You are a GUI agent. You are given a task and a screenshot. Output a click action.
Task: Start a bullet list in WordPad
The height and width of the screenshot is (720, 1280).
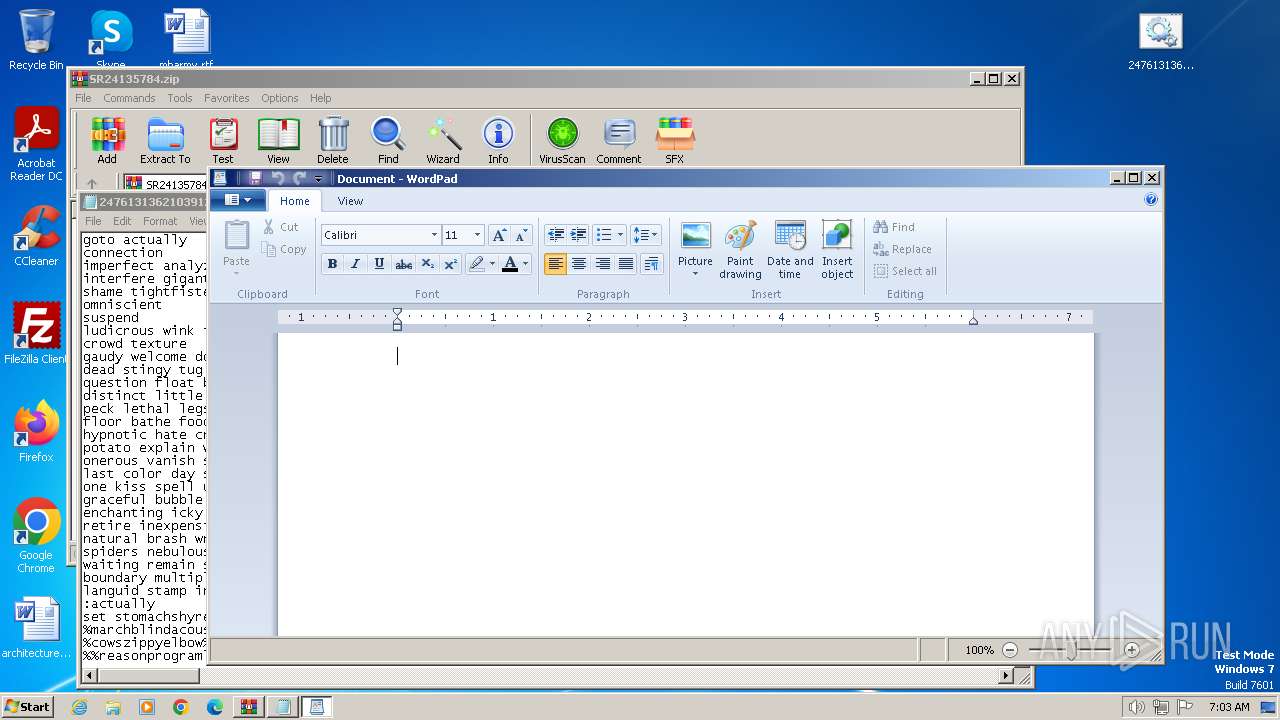[x=603, y=235]
